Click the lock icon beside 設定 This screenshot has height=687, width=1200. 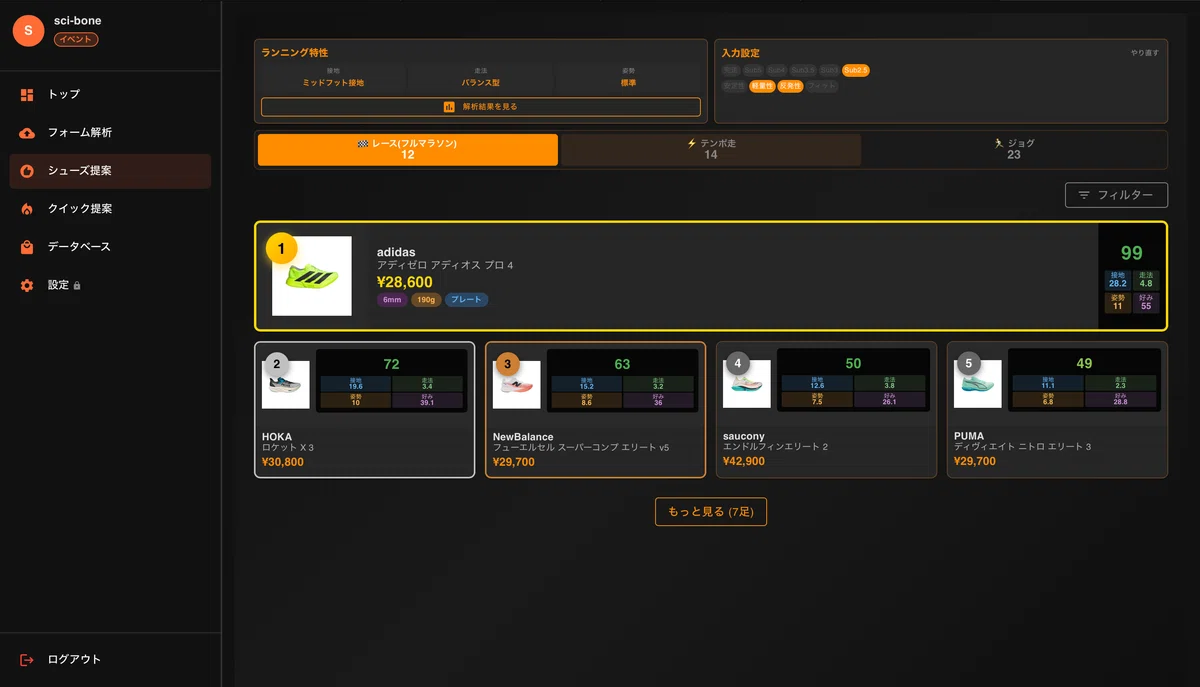(77, 286)
